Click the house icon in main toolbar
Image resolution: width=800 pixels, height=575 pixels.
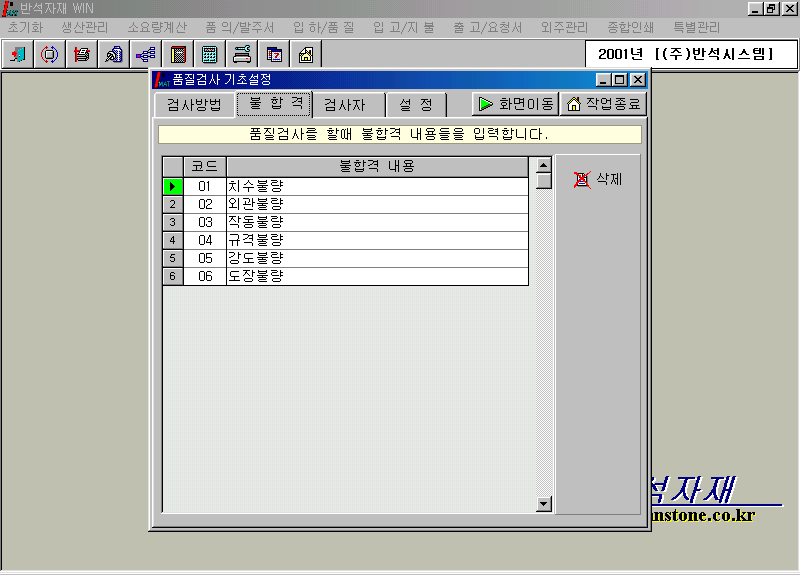[x=306, y=55]
